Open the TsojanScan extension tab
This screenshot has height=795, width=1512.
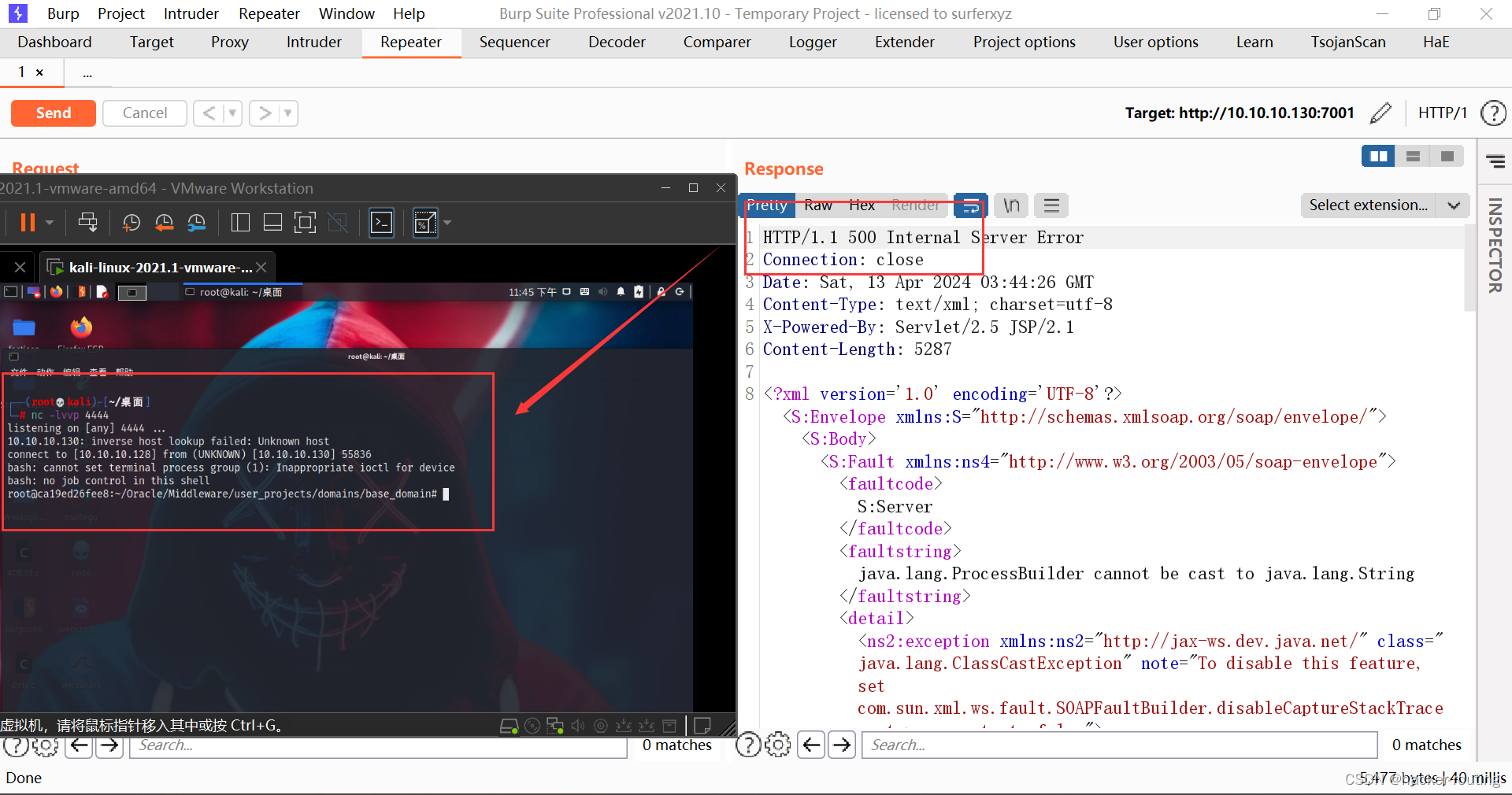(1347, 43)
